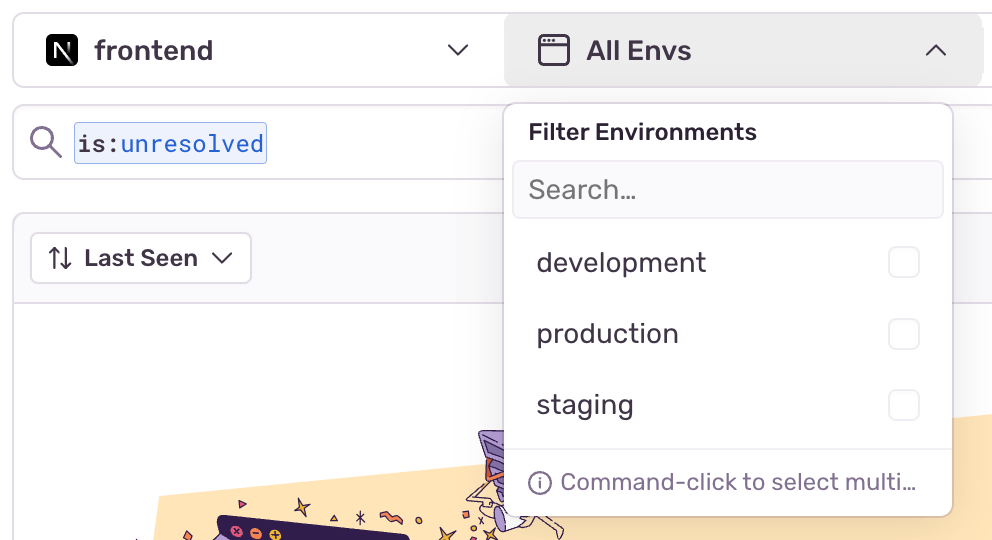Click the Next.js frontend project icon
The width and height of the screenshot is (992, 540).
[x=62, y=50]
